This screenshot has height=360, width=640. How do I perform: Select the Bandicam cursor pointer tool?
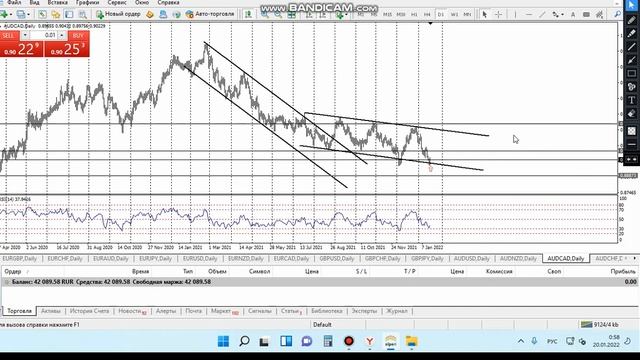click(631, 5)
